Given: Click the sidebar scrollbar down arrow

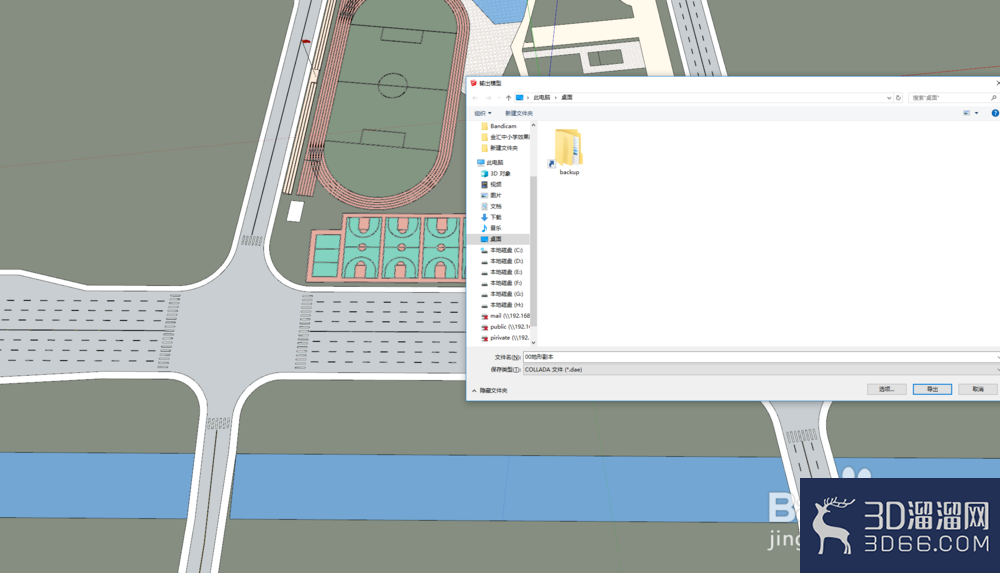Looking at the screenshot, I should (x=533, y=343).
